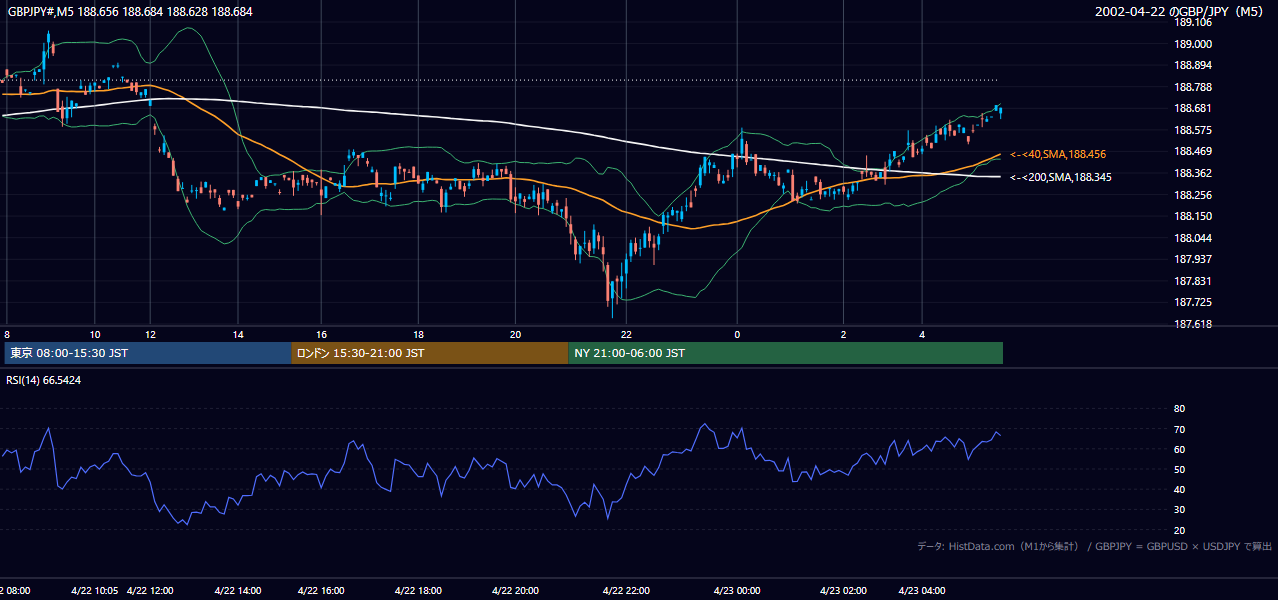Viewport: 1278px width, 600px height.
Task: Click the RSI(14) 66.5424 indicator label
Action: [44, 380]
